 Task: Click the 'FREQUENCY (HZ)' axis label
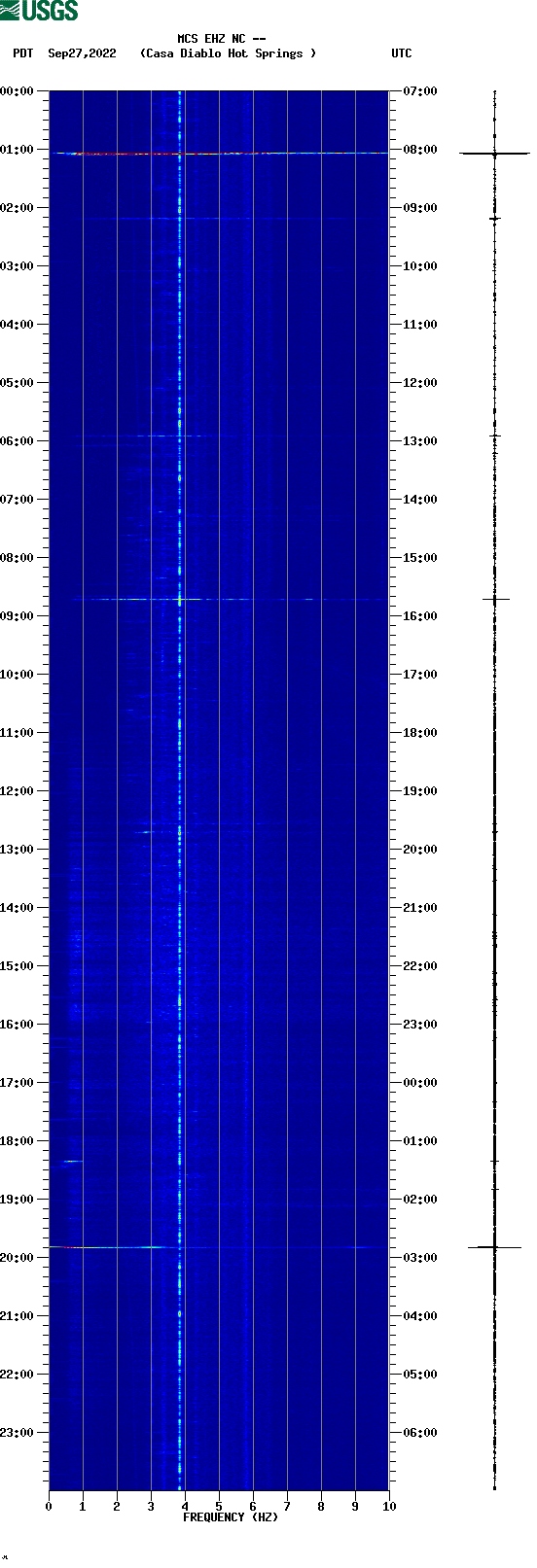pyautogui.click(x=231, y=1517)
